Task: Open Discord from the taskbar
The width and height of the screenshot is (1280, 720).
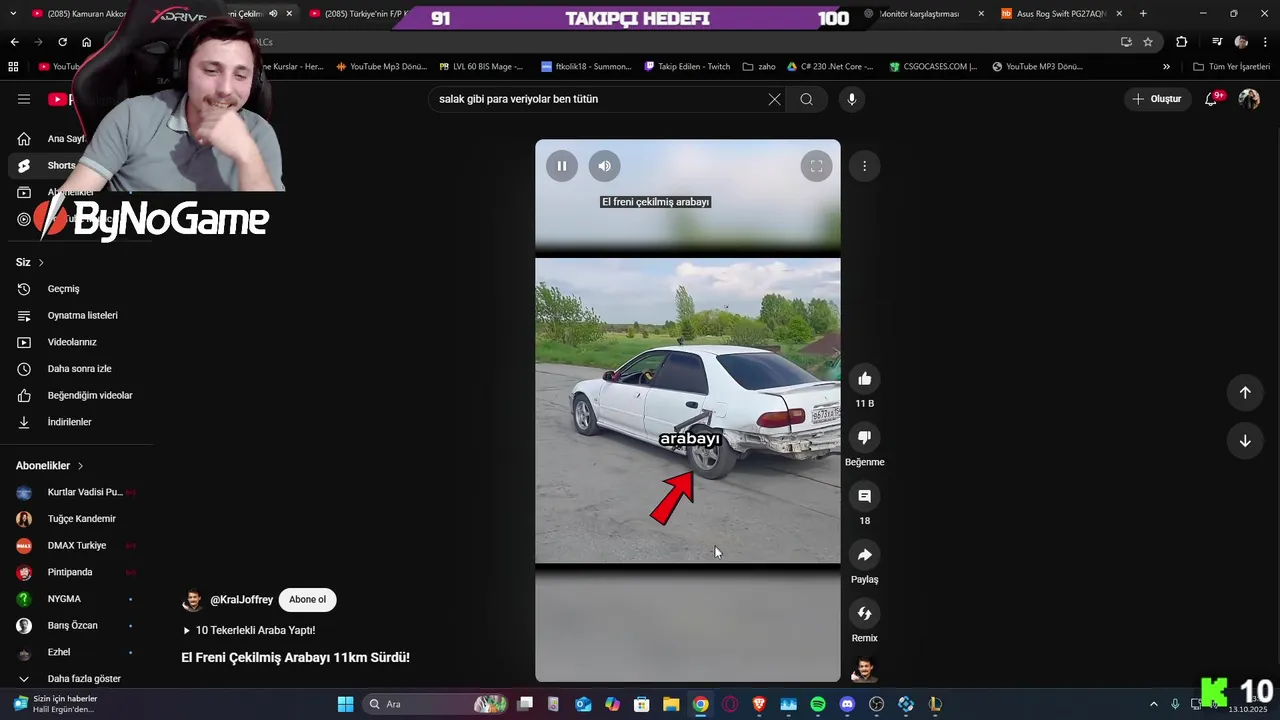Action: pyautogui.click(x=847, y=704)
